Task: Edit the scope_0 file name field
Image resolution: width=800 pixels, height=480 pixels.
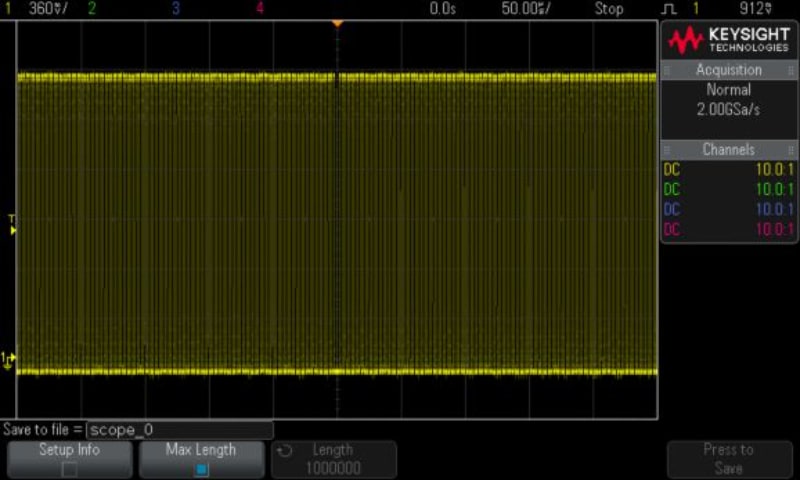Action: [x=180, y=430]
